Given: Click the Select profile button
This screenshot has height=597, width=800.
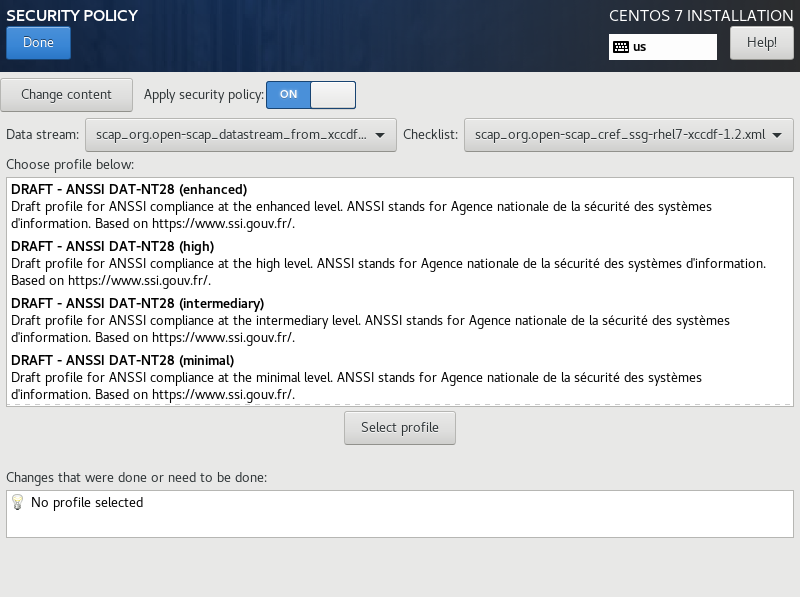Looking at the screenshot, I should click(400, 428).
